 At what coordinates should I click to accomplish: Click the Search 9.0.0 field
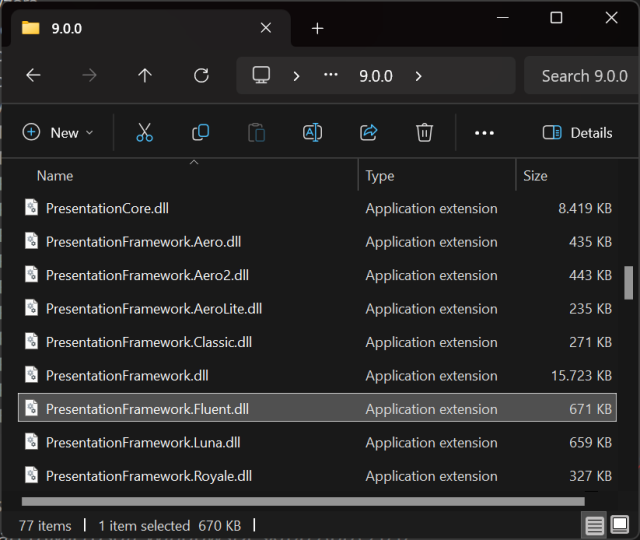tap(584, 76)
